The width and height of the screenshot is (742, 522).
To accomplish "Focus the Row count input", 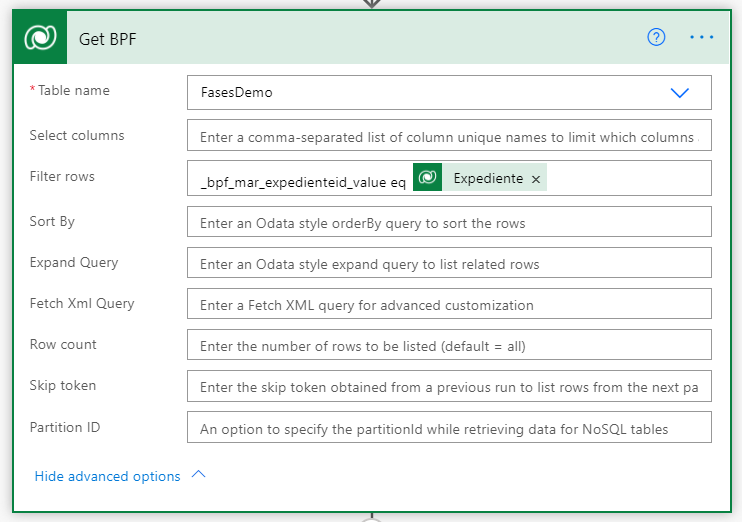I will tap(449, 345).
